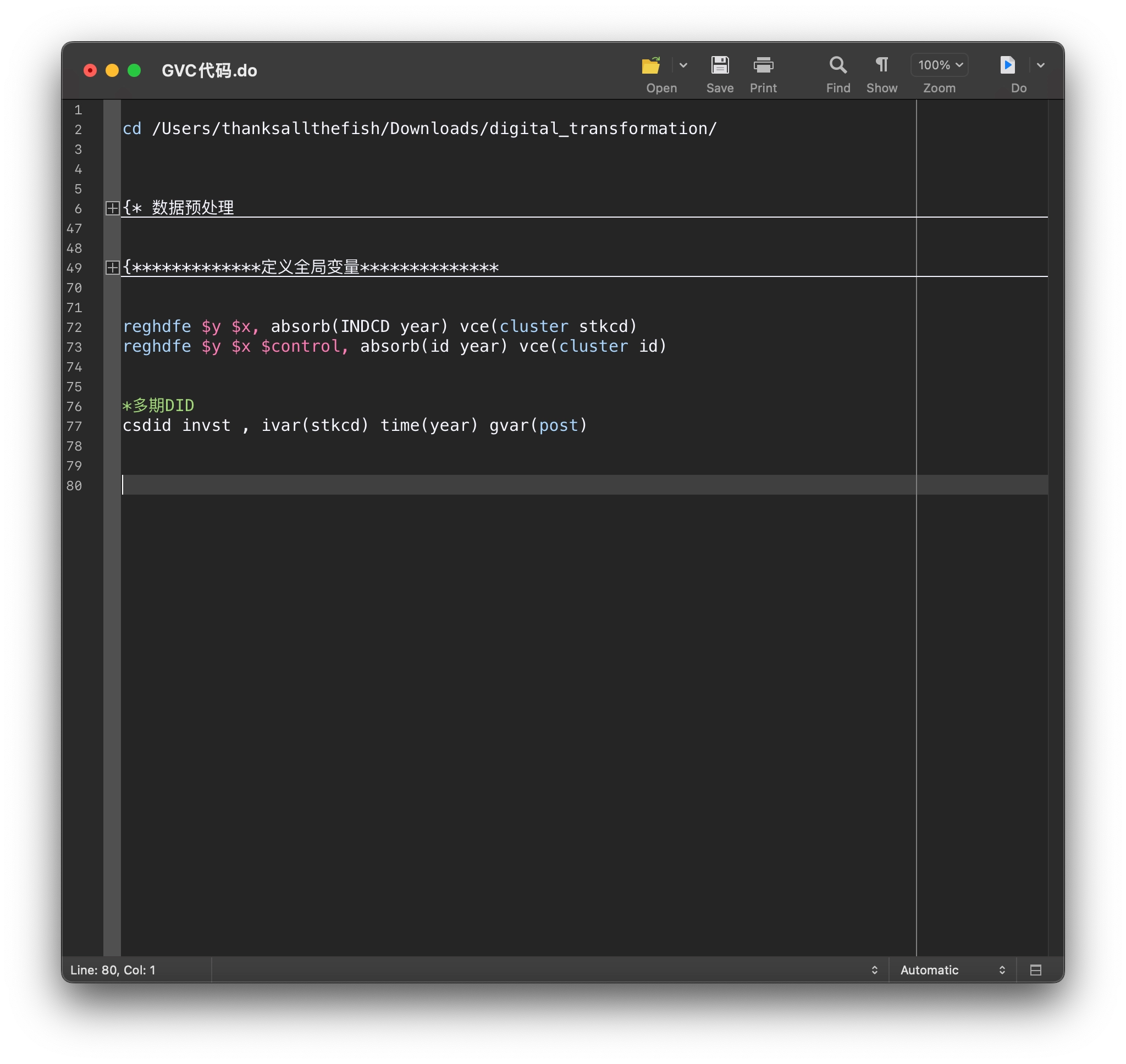Open a file with the folder icon
The height and width of the screenshot is (1064, 1126).
(x=650, y=65)
